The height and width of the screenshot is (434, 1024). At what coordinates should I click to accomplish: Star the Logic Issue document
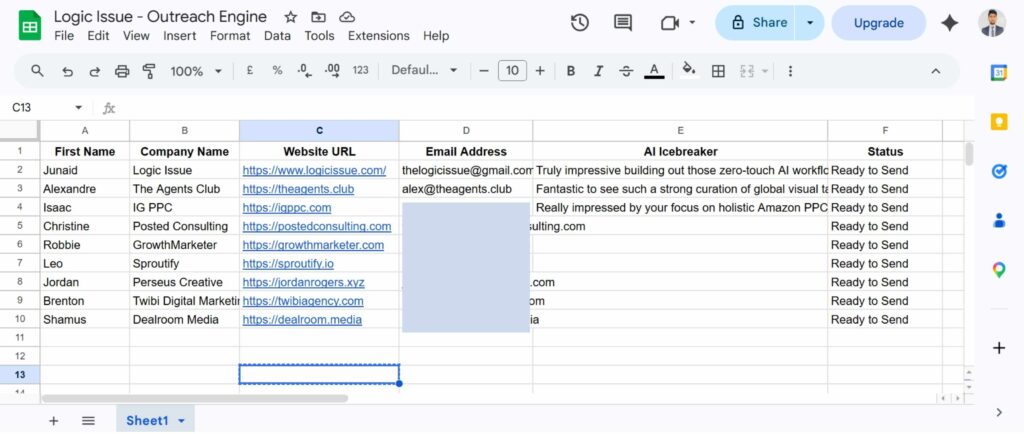pyautogui.click(x=291, y=17)
